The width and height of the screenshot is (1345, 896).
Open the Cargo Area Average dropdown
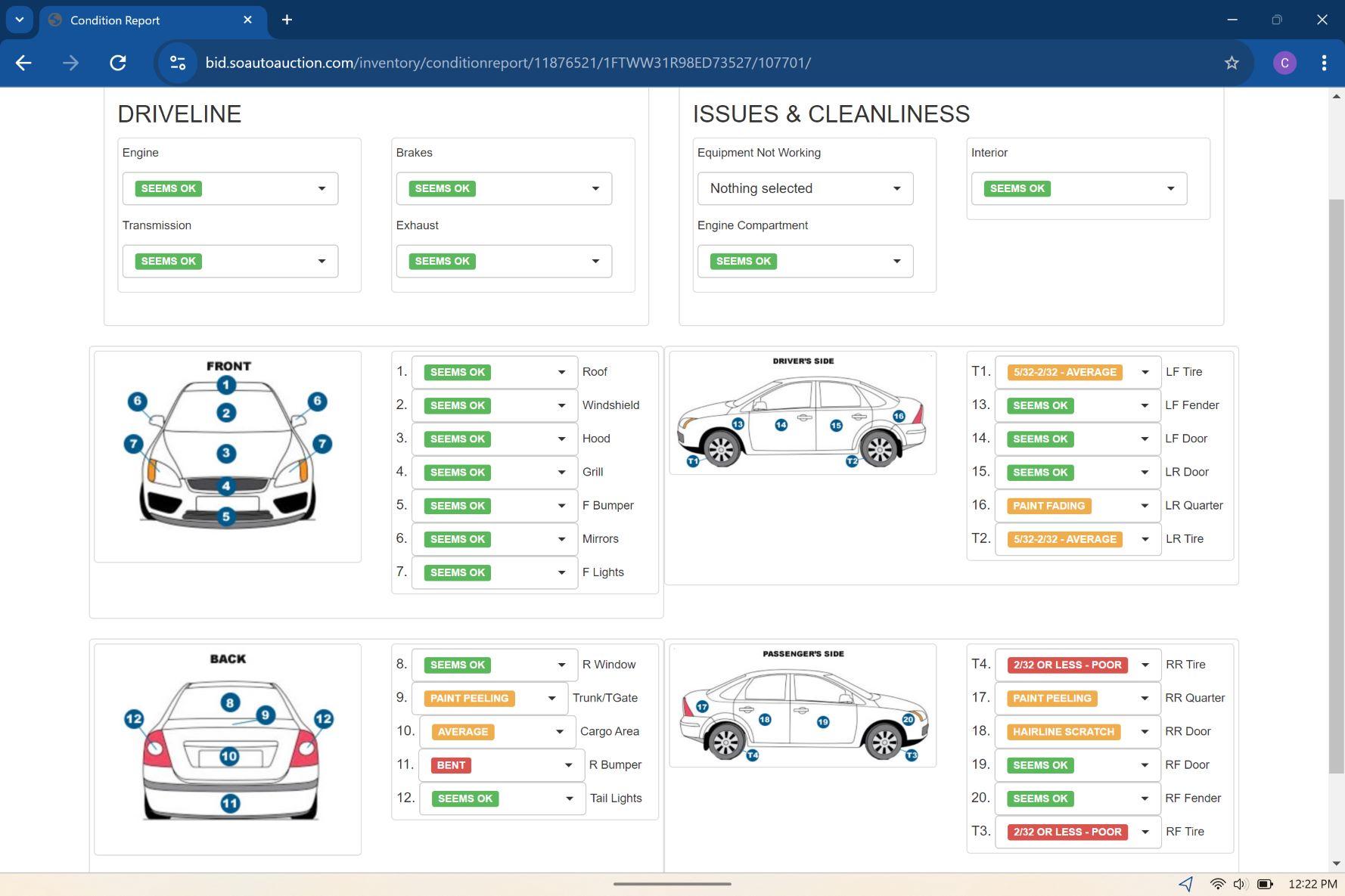pyautogui.click(x=497, y=731)
